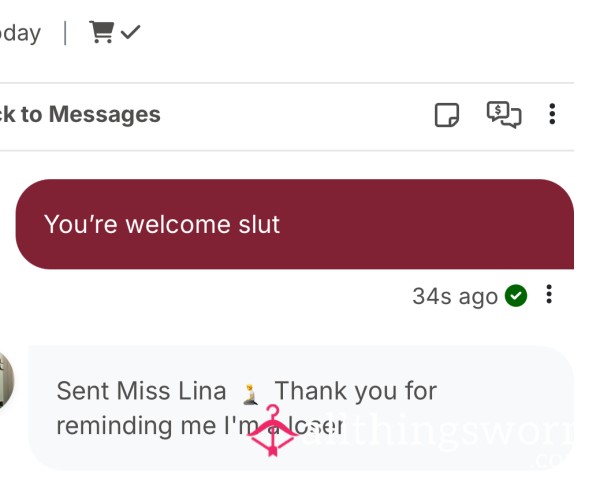This screenshot has height=485, width=600.
Task: Select the "You're welcome" sent message bubble
Action: (295, 224)
